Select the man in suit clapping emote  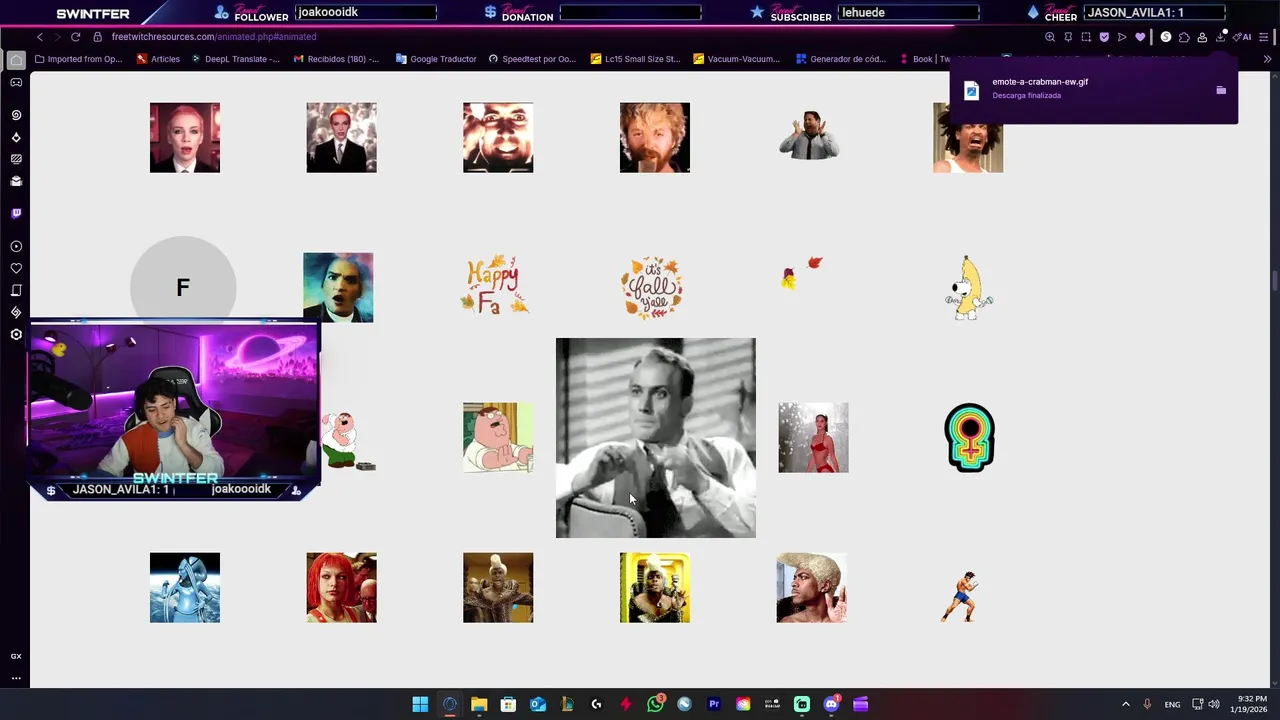pyautogui.click(x=809, y=136)
